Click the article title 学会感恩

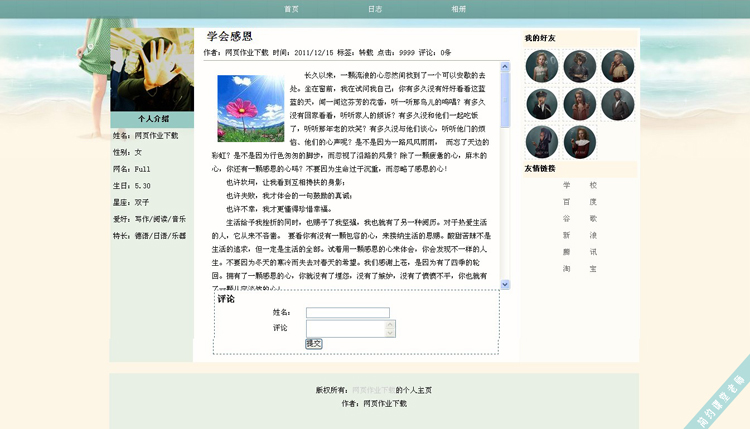[230, 36]
